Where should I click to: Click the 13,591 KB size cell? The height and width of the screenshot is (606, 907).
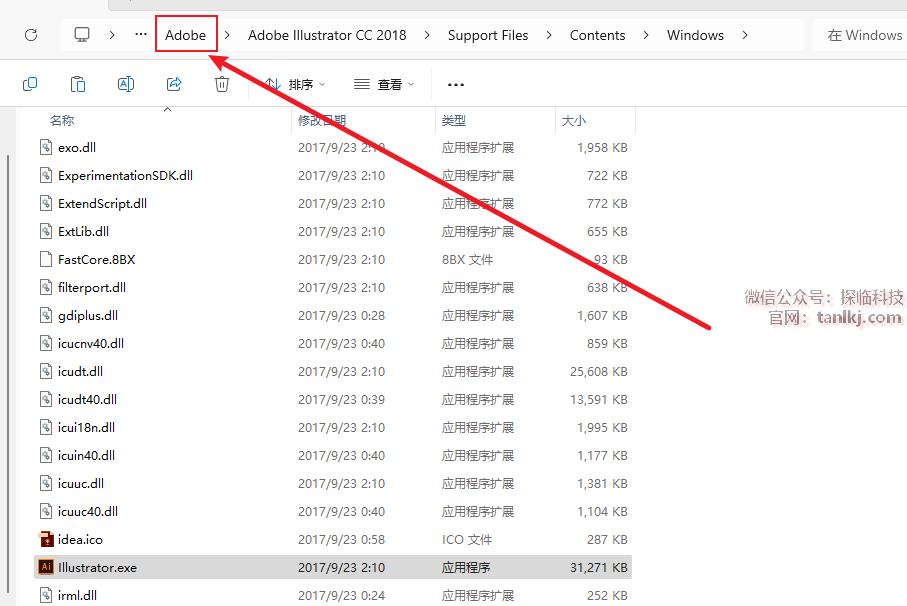click(599, 400)
